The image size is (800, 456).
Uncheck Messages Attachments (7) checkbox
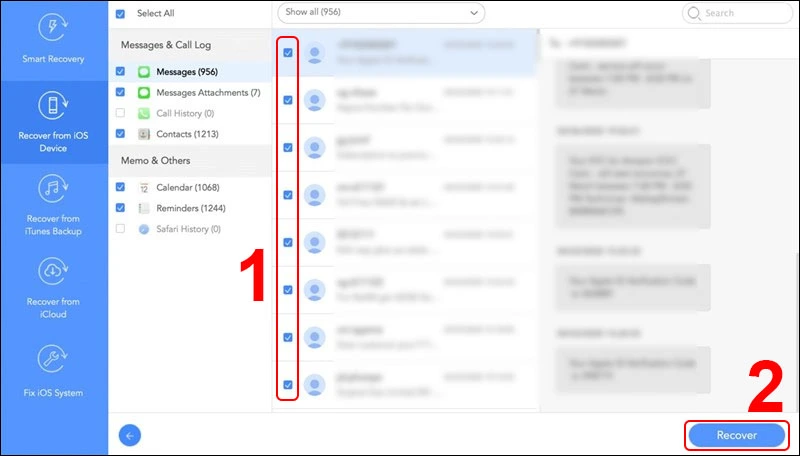120,92
